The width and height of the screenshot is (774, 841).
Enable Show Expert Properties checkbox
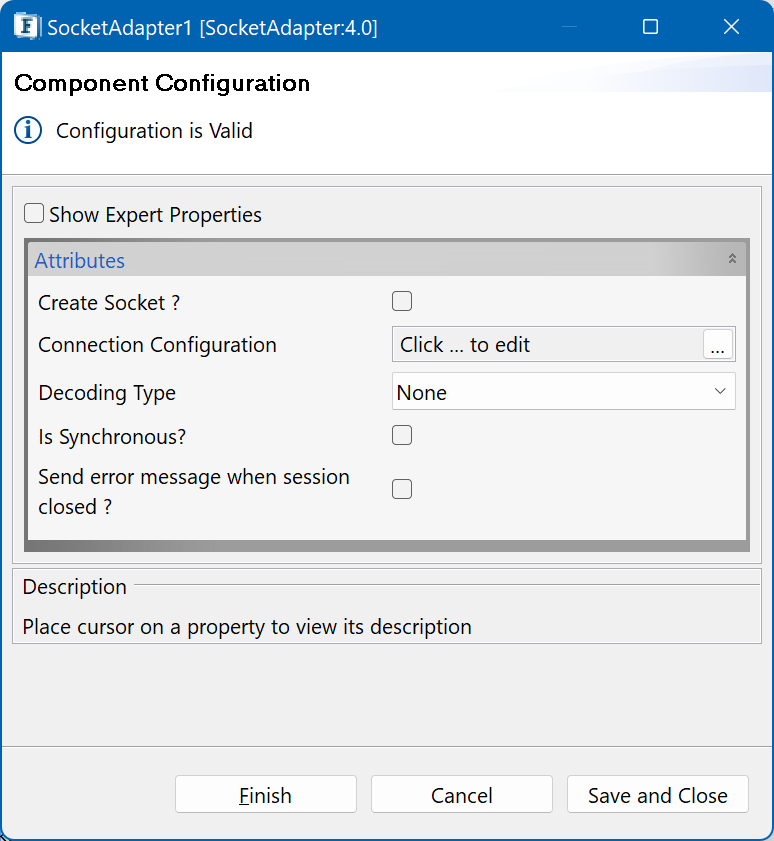pyautogui.click(x=34, y=213)
